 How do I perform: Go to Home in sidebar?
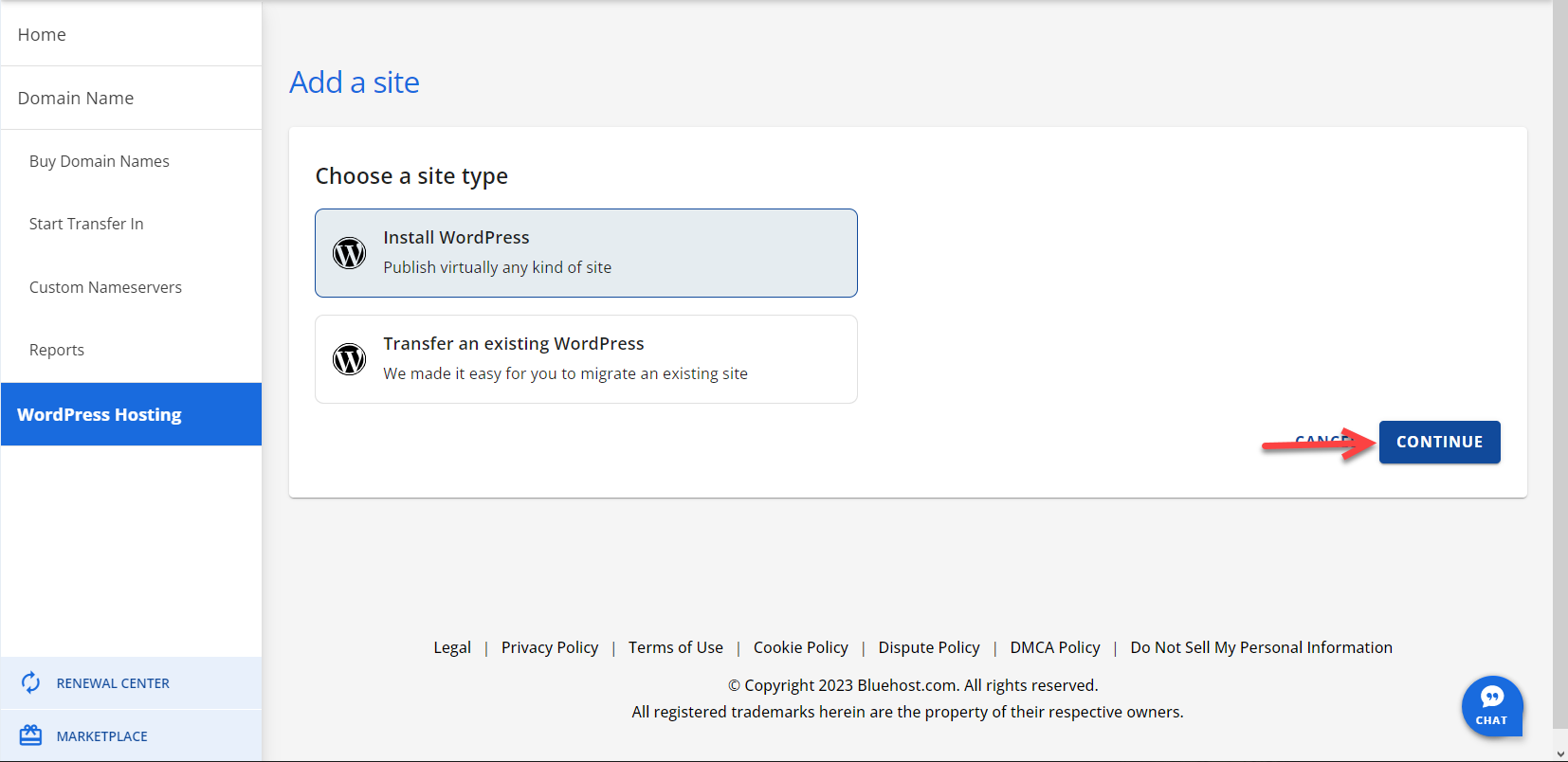point(131,34)
